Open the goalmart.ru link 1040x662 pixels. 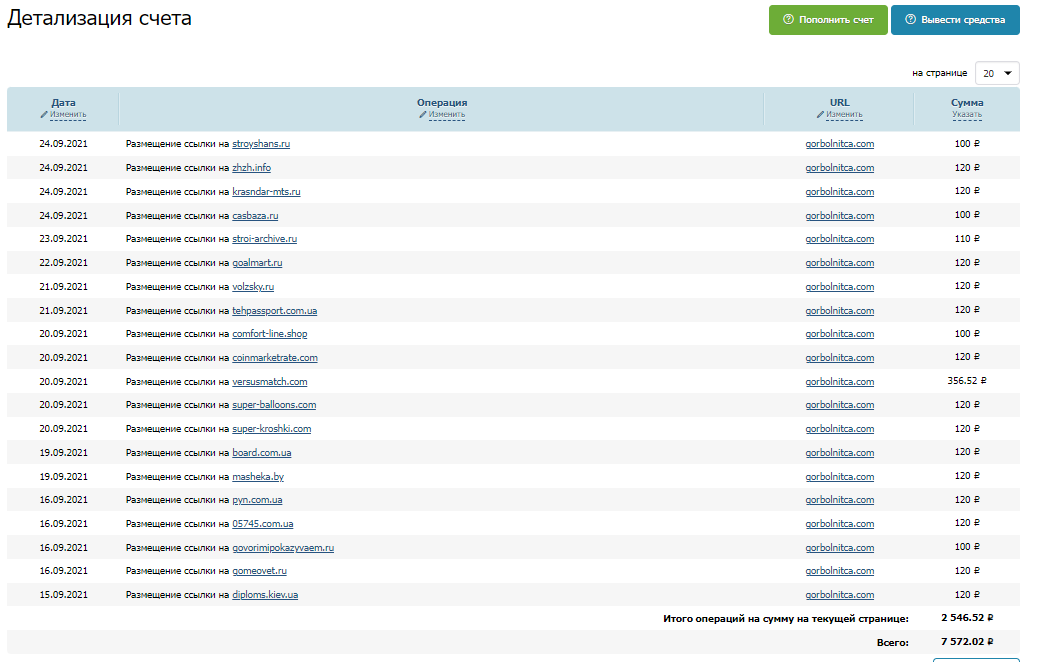257,263
